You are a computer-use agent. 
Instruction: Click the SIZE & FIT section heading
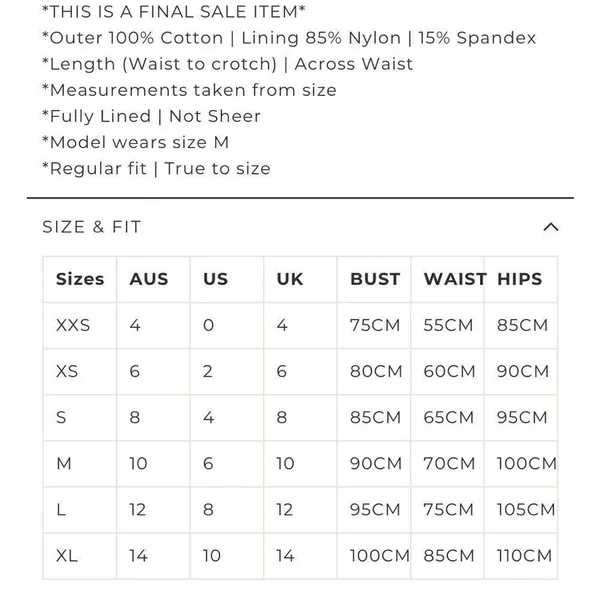point(92,227)
